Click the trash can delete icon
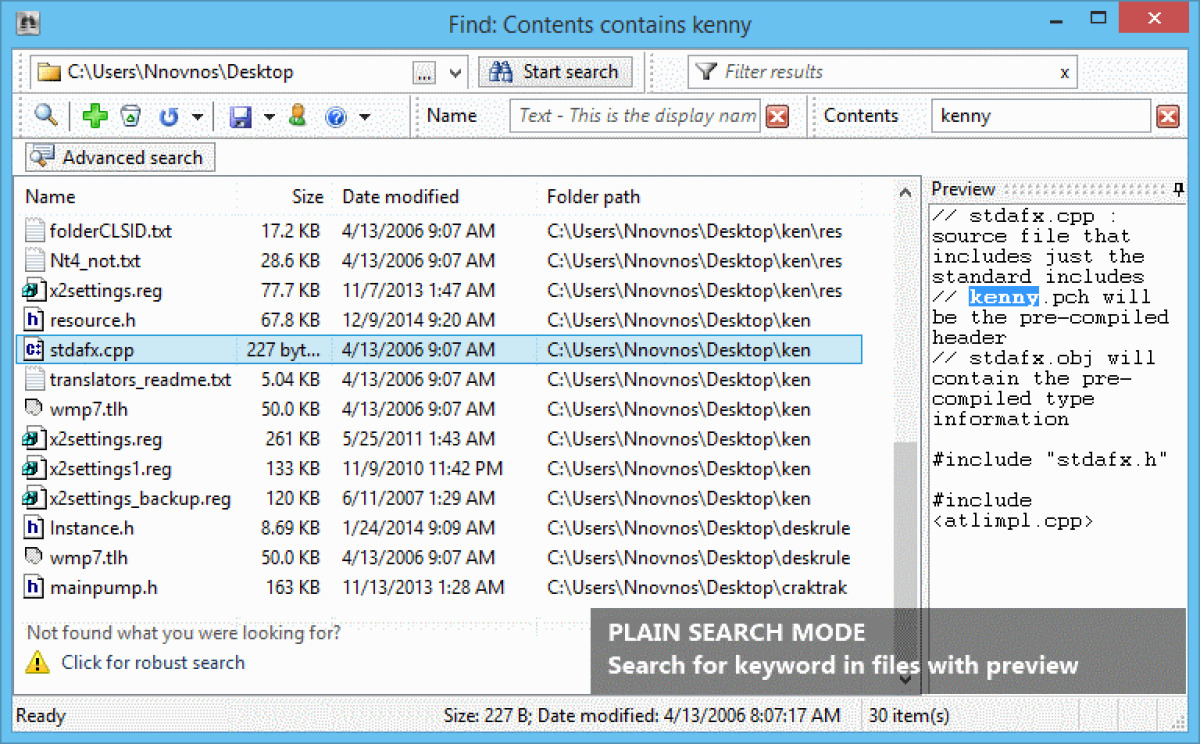This screenshot has width=1200, height=744. pos(131,116)
